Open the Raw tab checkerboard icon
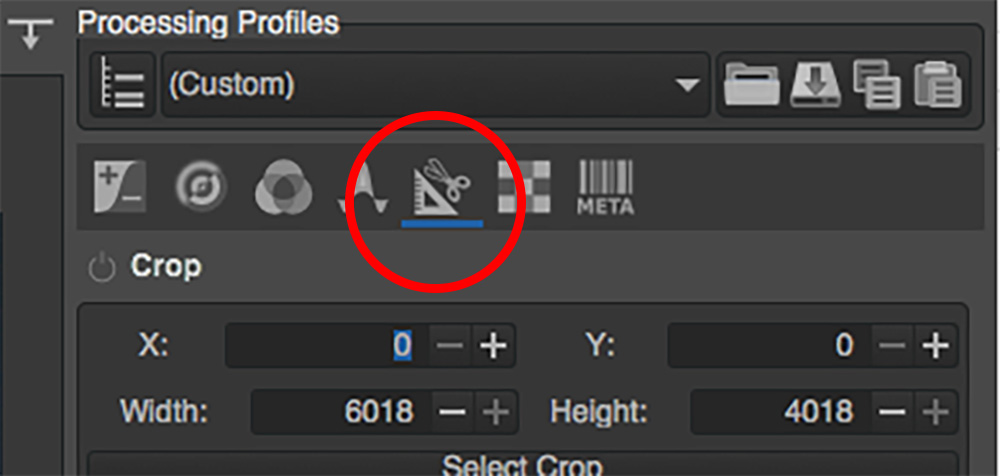 click(524, 186)
